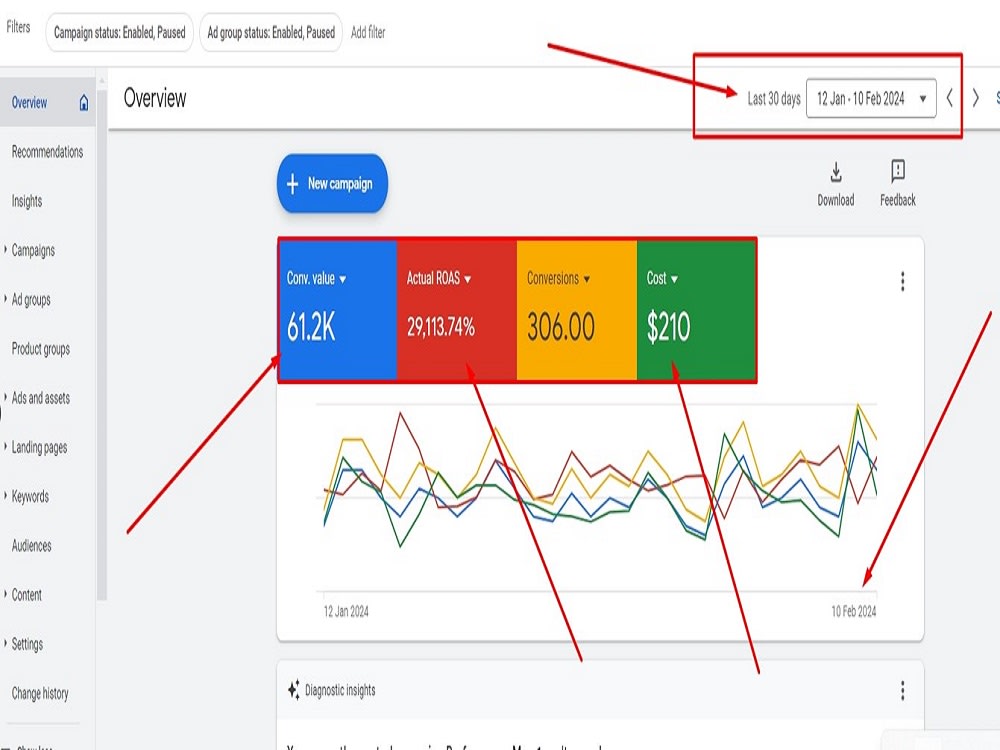
Task: Click the 12 Jan 2024 chart axis label
Action: point(346,612)
